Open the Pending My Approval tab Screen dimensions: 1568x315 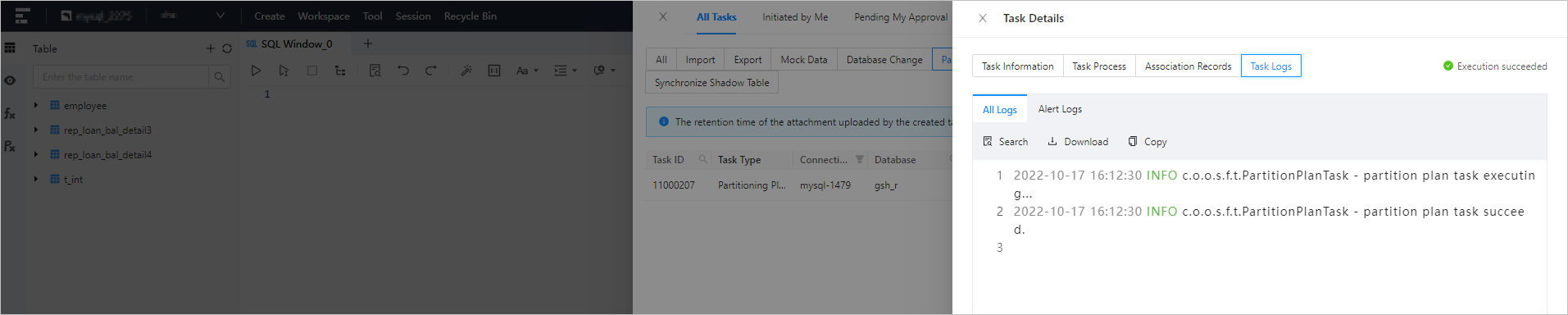click(x=901, y=17)
